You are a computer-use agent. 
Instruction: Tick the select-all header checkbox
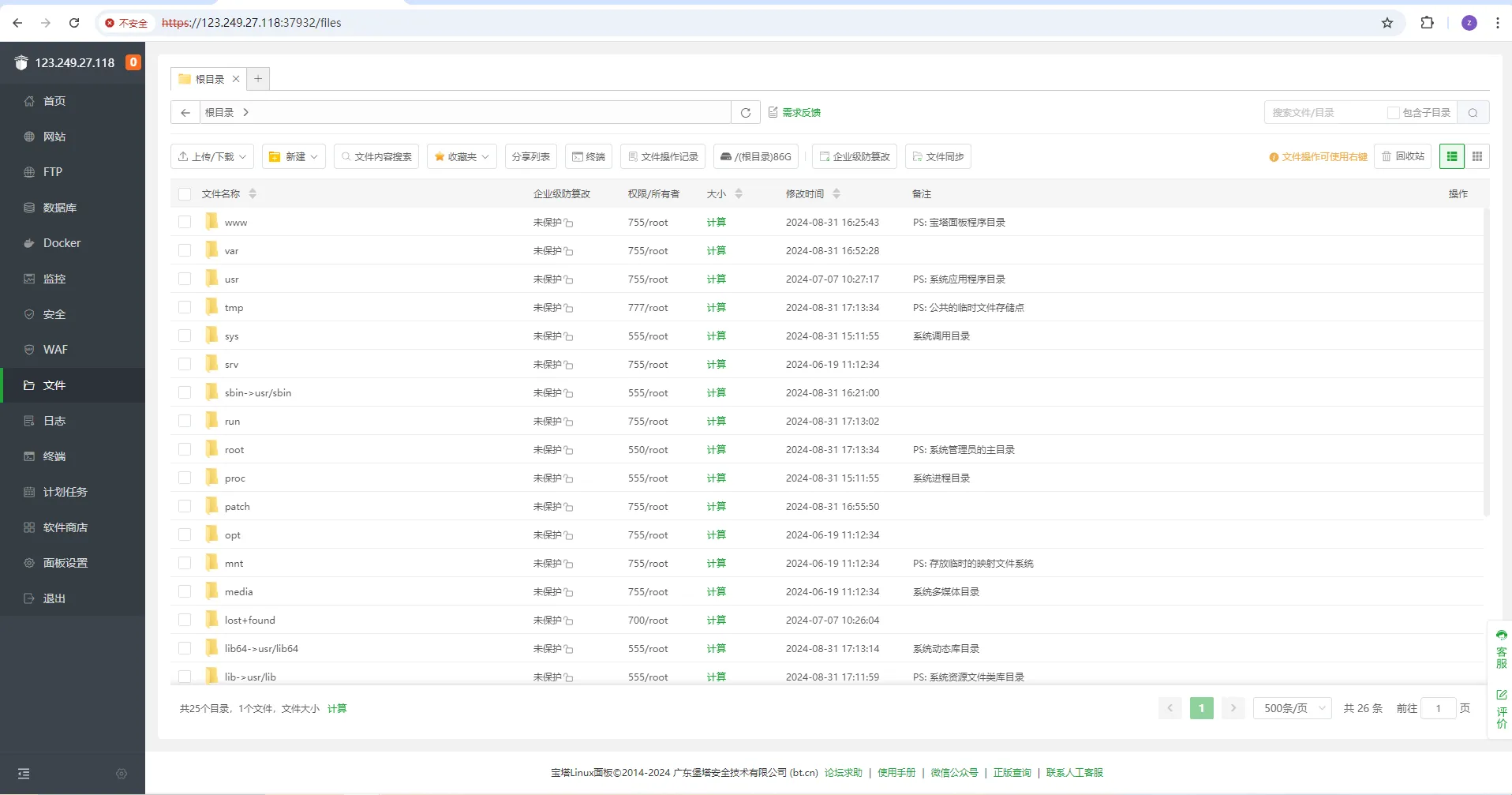185,193
